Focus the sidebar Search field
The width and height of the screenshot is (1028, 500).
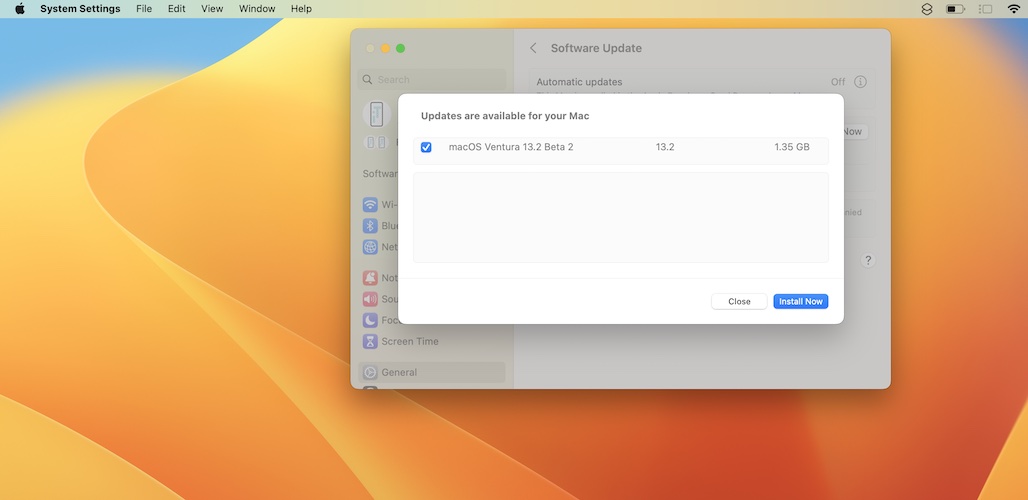point(432,79)
